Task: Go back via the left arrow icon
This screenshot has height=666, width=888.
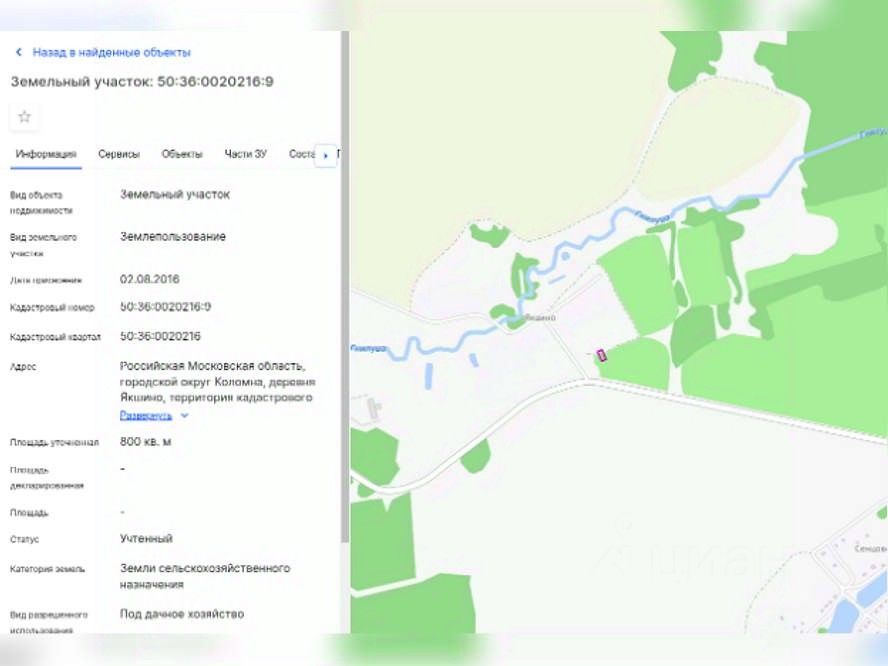Action: tap(19, 52)
